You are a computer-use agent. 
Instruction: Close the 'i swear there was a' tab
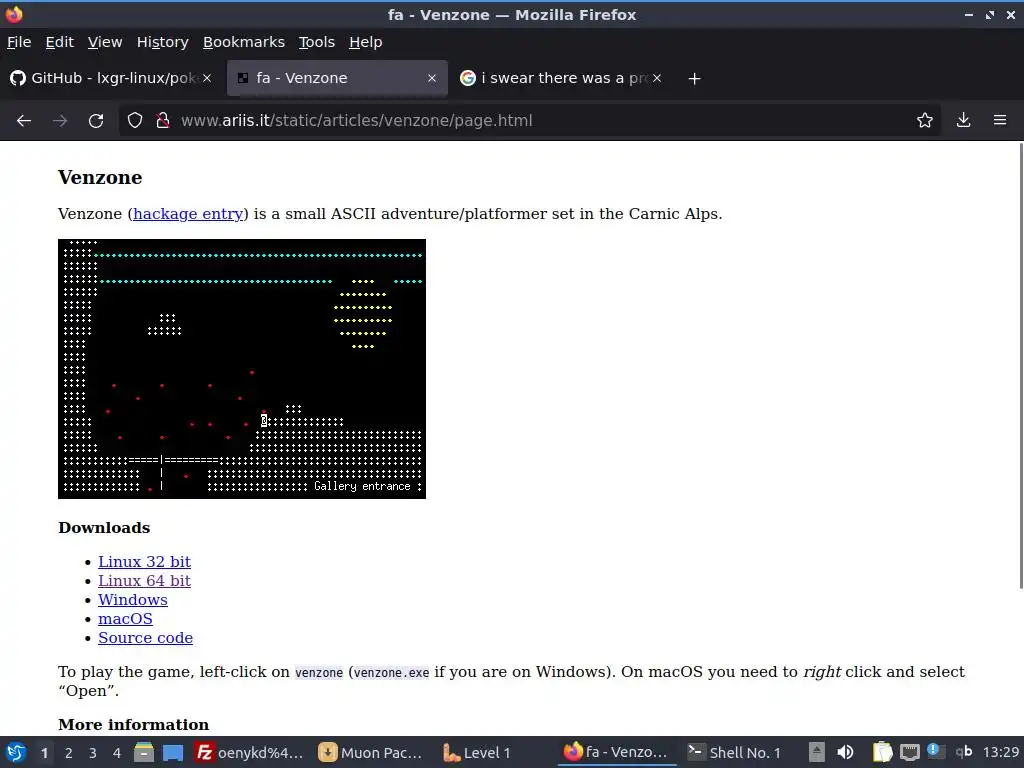pos(657,78)
